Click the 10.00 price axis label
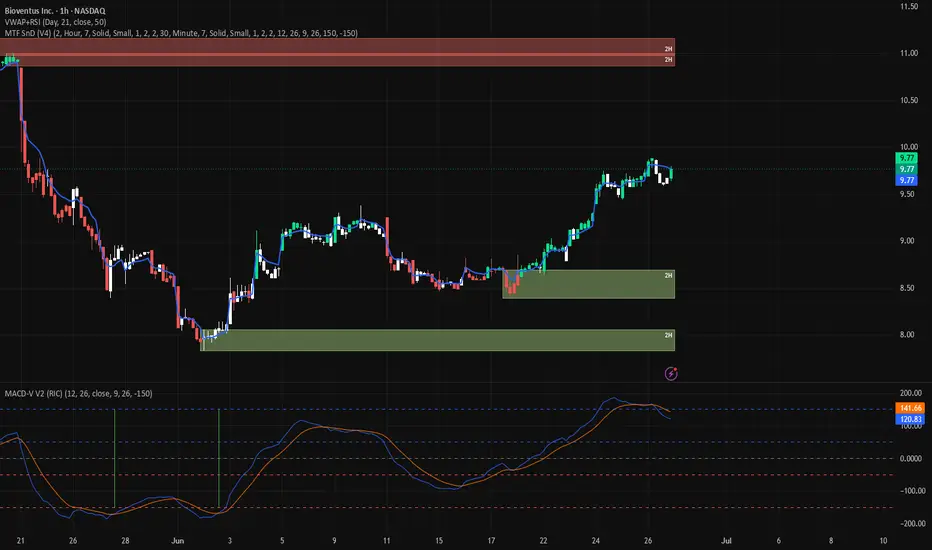Screen dimensions: 932x550 point(909,147)
